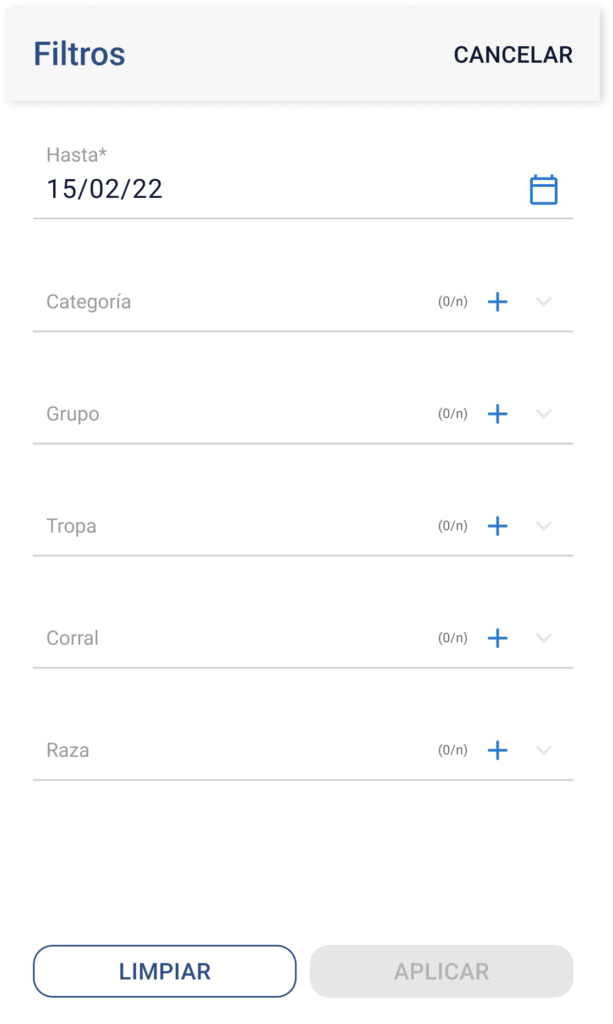This screenshot has width=613, height=1024.
Task: Open the Tropa dropdown chevron
Action: pyautogui.click(x=544, y=526)
